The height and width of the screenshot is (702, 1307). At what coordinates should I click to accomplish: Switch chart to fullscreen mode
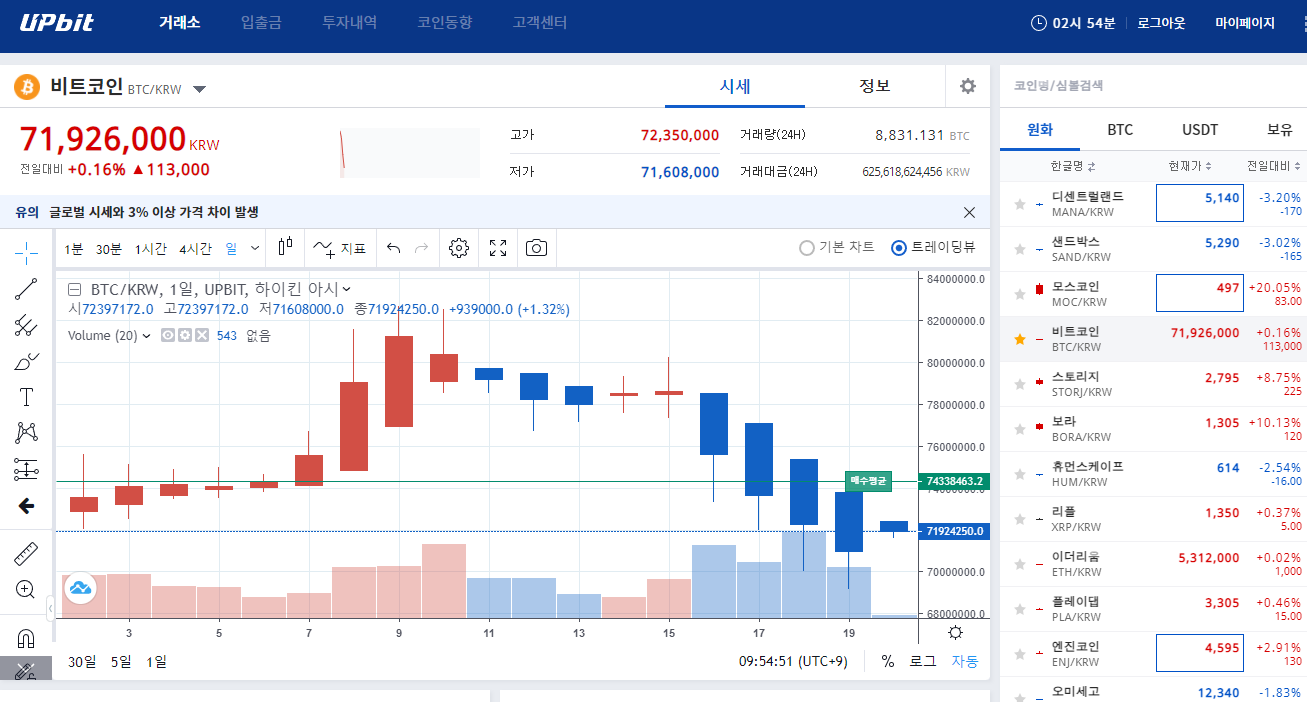coord(498,248)
